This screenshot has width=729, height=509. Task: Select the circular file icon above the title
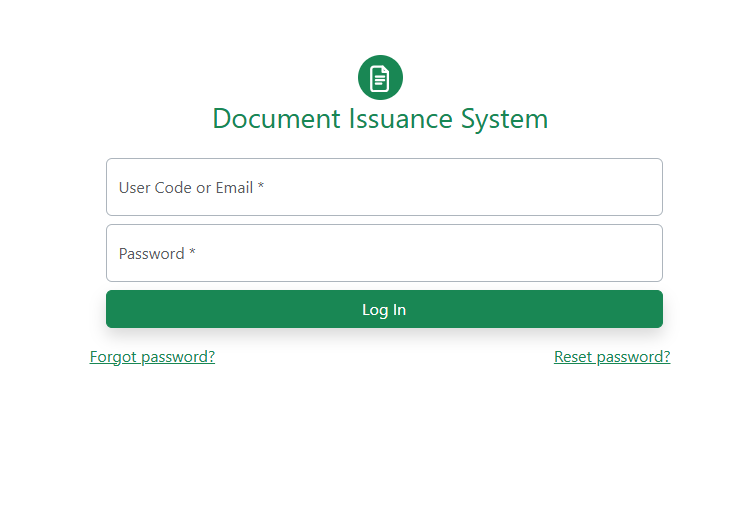[380, 78]
